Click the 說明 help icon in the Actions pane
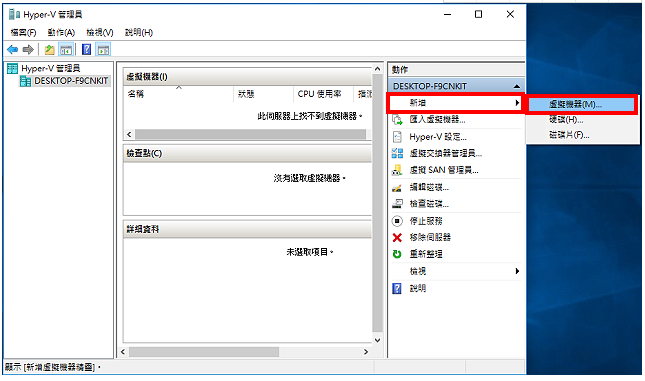 397,288
